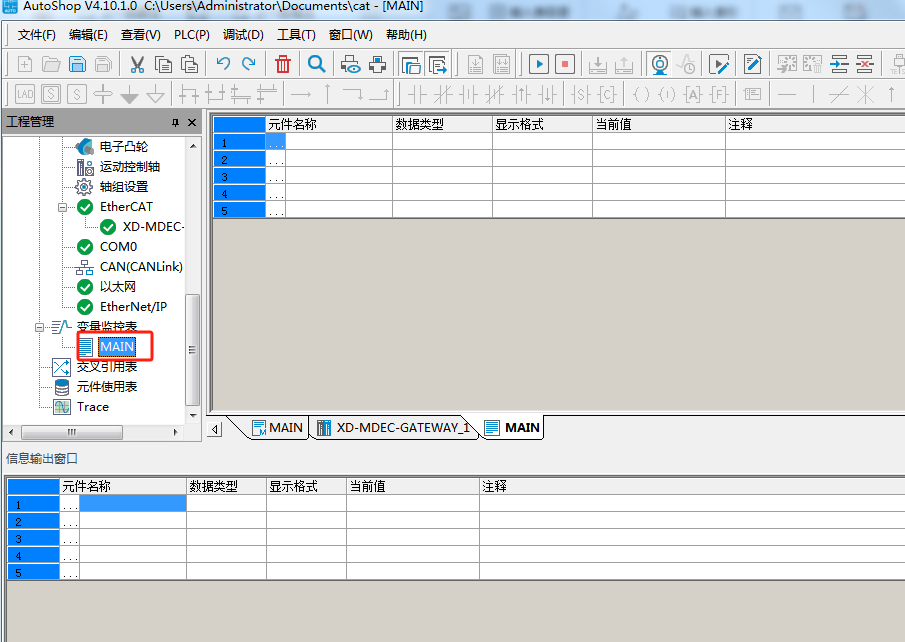The height and width of the screenshot is (642, 905).
Task: Click the upload from PLC icon
Action: click(624, 65)
